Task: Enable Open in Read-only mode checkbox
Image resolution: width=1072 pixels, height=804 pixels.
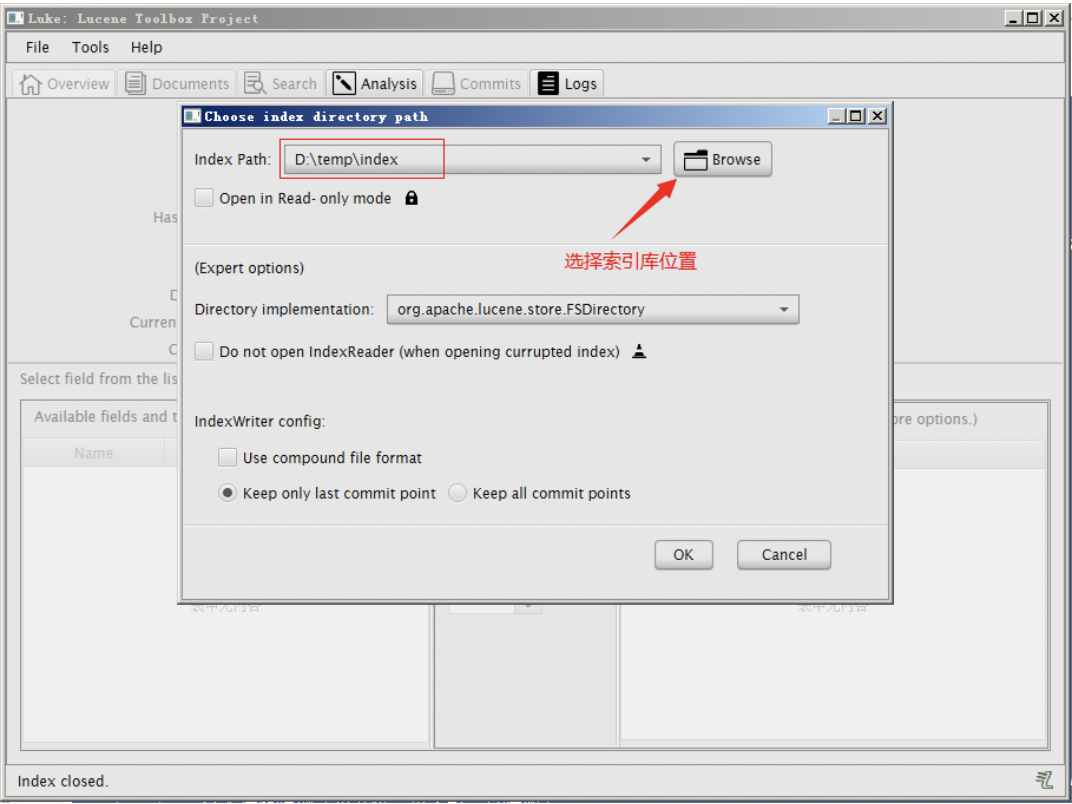Action: 204,198
